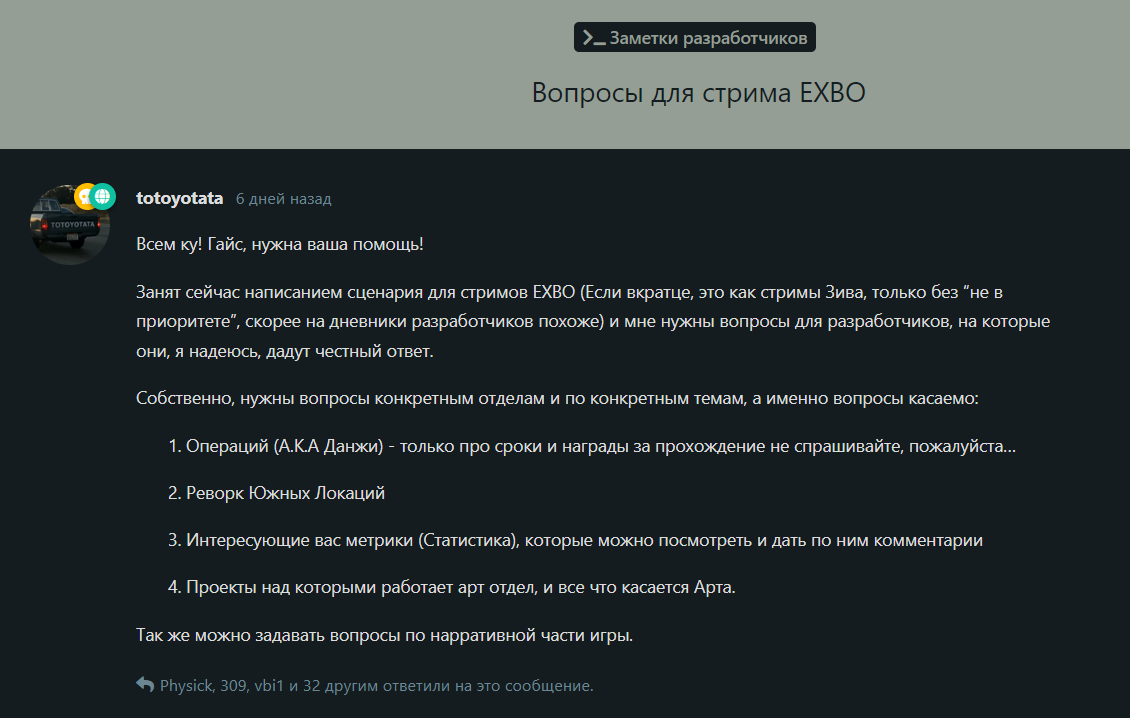Screen dimensions: 1130x718
Task: Click list item Реворк Южных Локаций
Action: point(276,493)
